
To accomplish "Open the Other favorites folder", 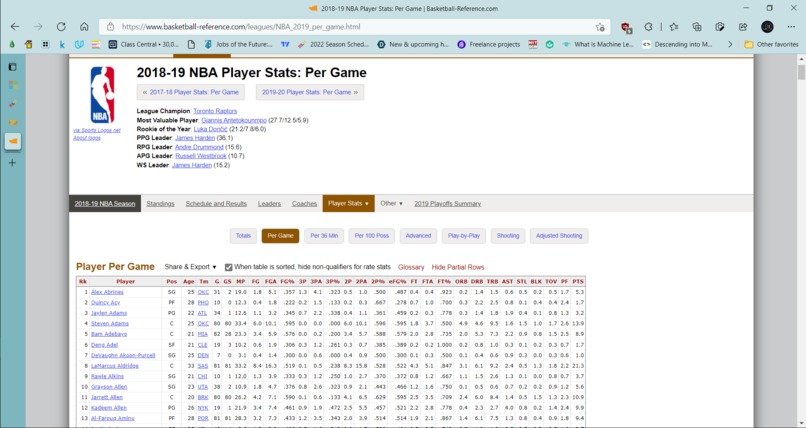I will (x=771, y=45).
